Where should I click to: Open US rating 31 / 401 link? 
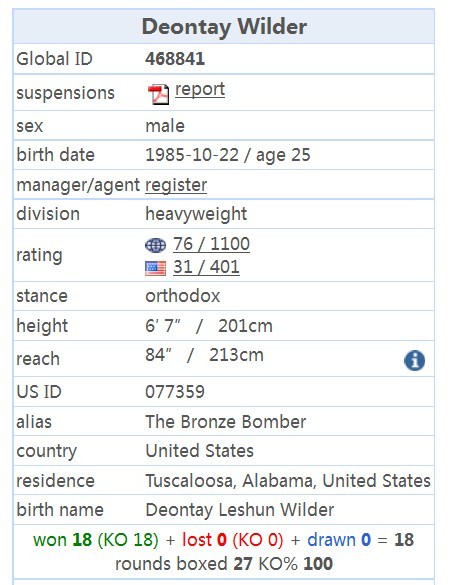click(x=206, y=267)
